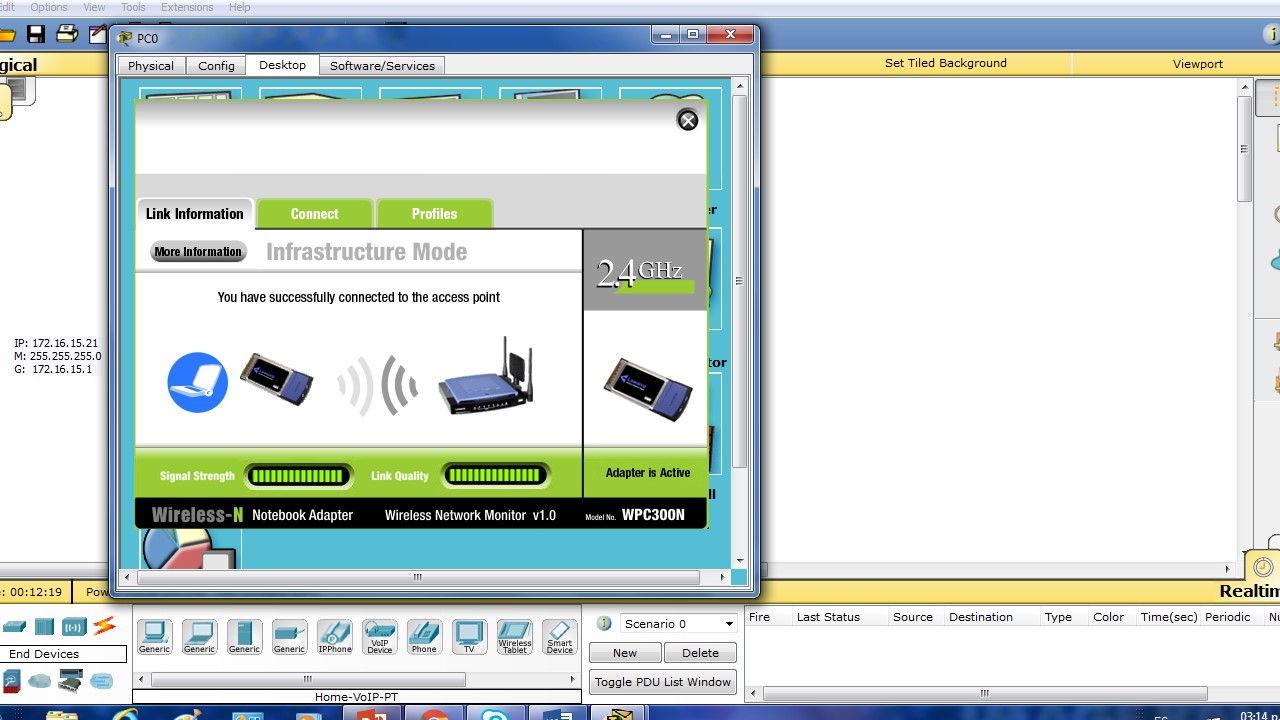Image resolution: width=1280 pixels, height=720 pixels.
Task: Click Toggle PDU List Window button
Action: 664,682
